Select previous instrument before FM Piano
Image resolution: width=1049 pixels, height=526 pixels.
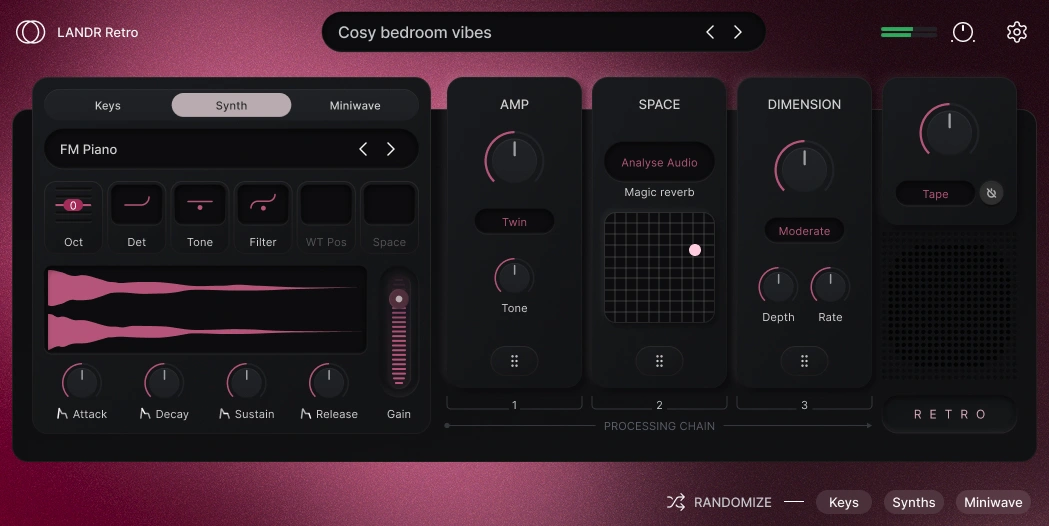pos(363,149)
